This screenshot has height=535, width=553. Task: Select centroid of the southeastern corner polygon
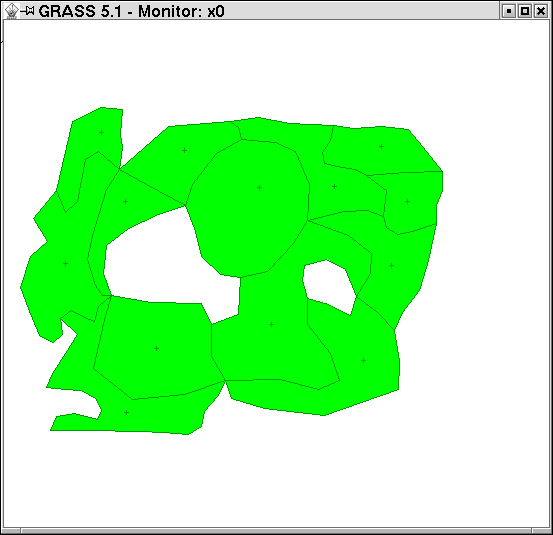point(363,360)
